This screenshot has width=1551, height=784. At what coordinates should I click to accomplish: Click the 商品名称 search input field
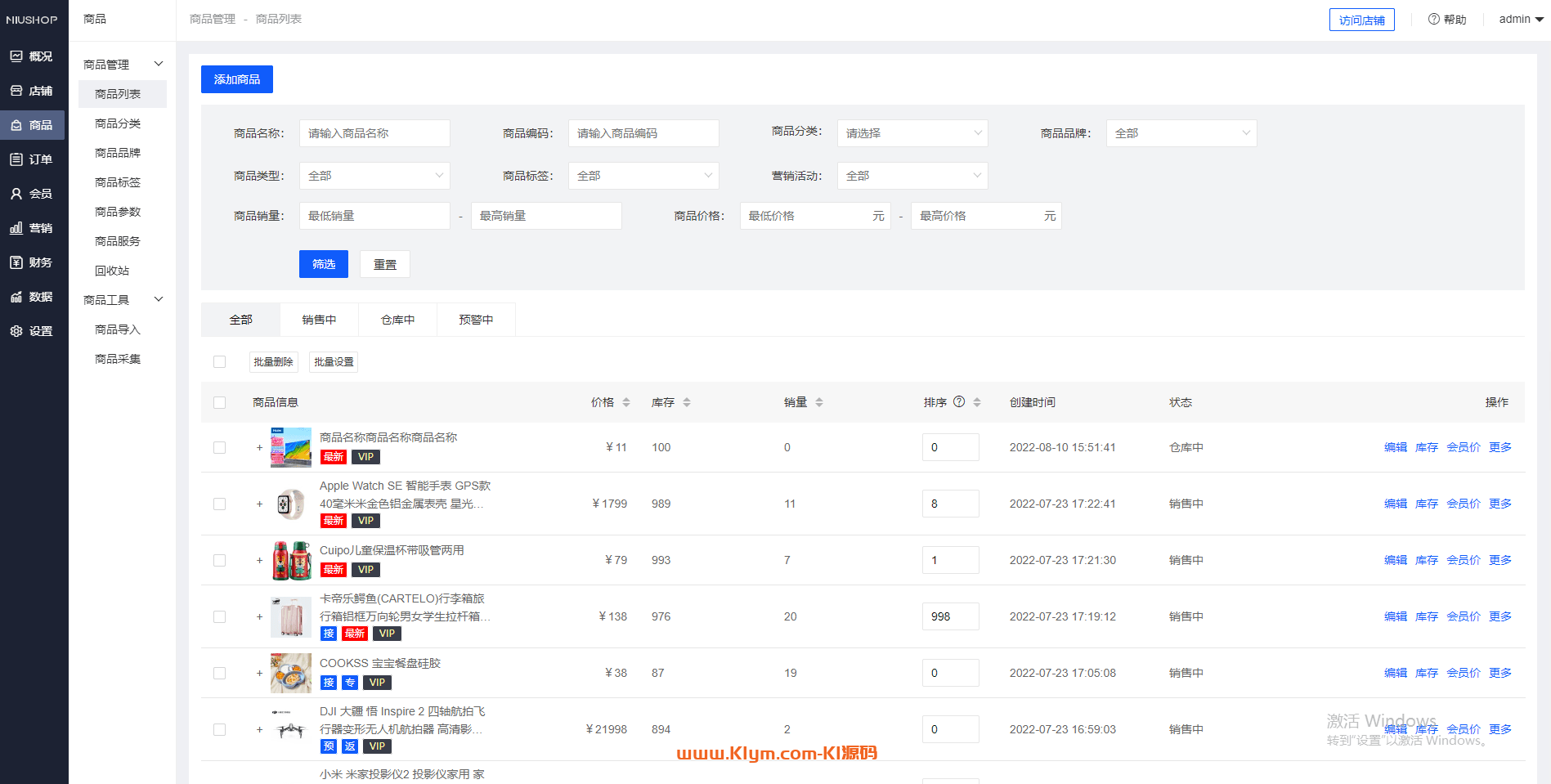point(374,133)
